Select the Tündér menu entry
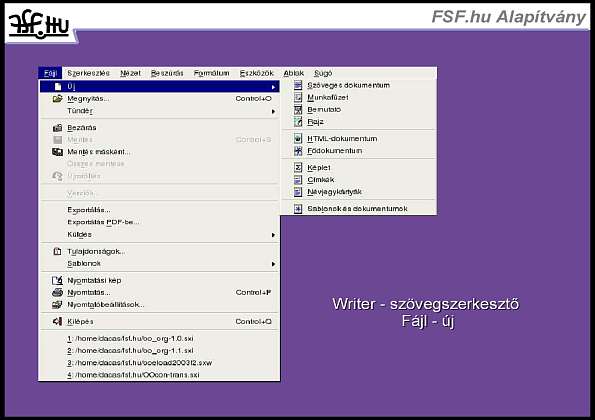The height and width of the screenshot is (420, 595). point(159,111)
